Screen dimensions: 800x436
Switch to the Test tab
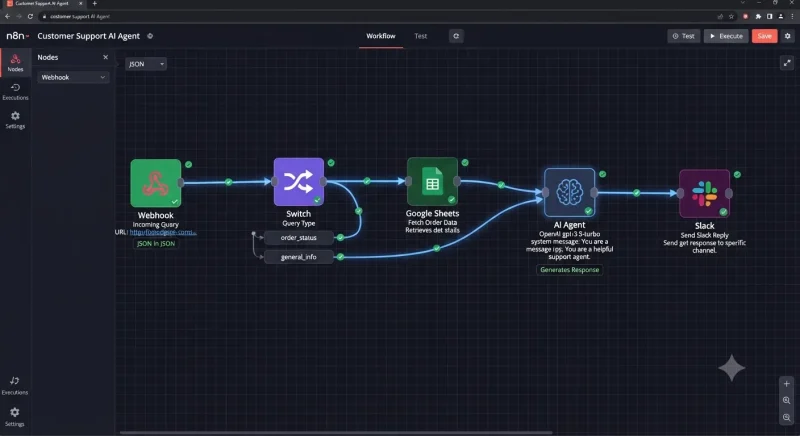420,36
